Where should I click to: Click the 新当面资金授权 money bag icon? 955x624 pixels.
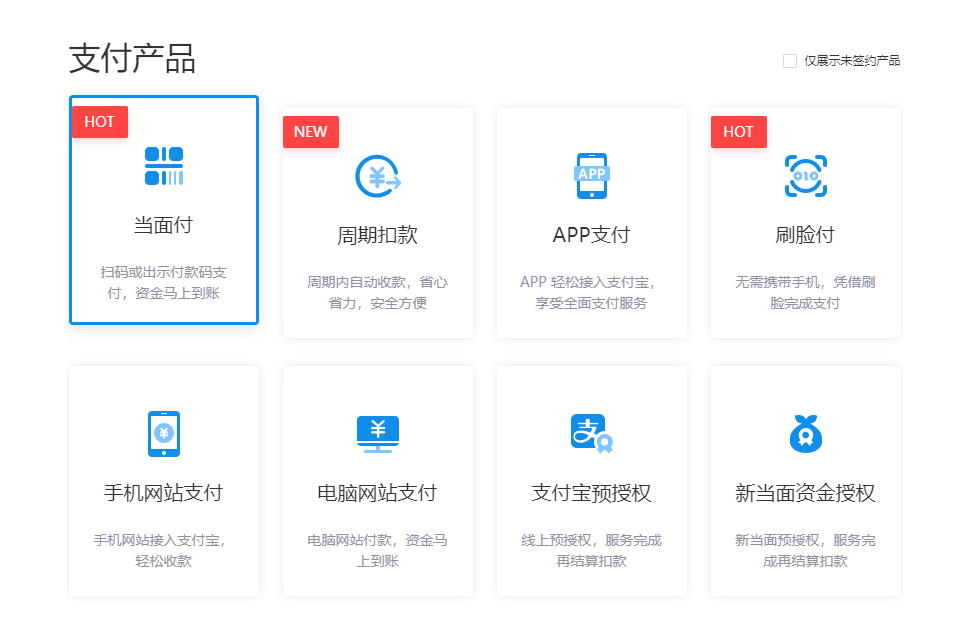click(806, 434)
